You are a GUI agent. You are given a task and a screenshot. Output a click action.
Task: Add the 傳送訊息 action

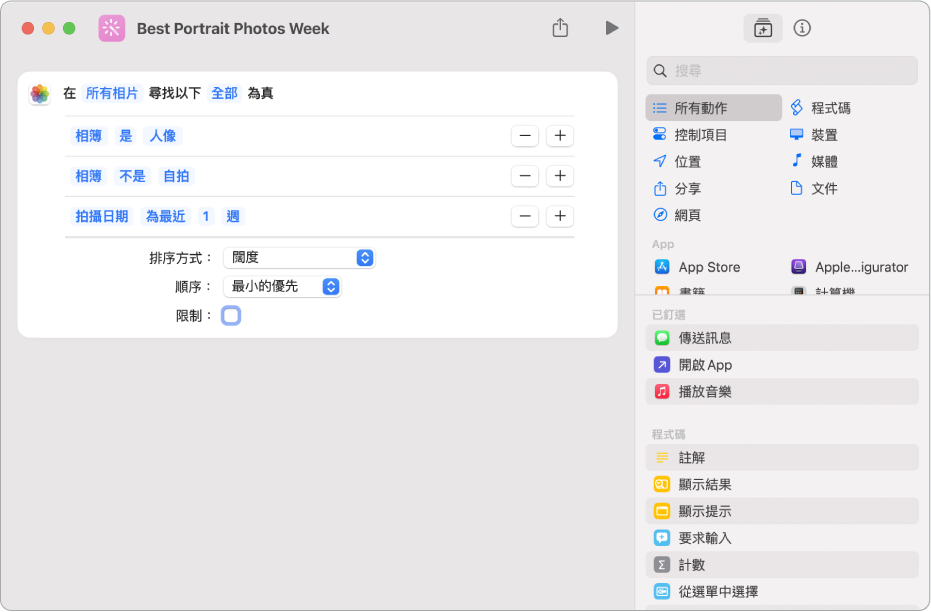[782, 338]
